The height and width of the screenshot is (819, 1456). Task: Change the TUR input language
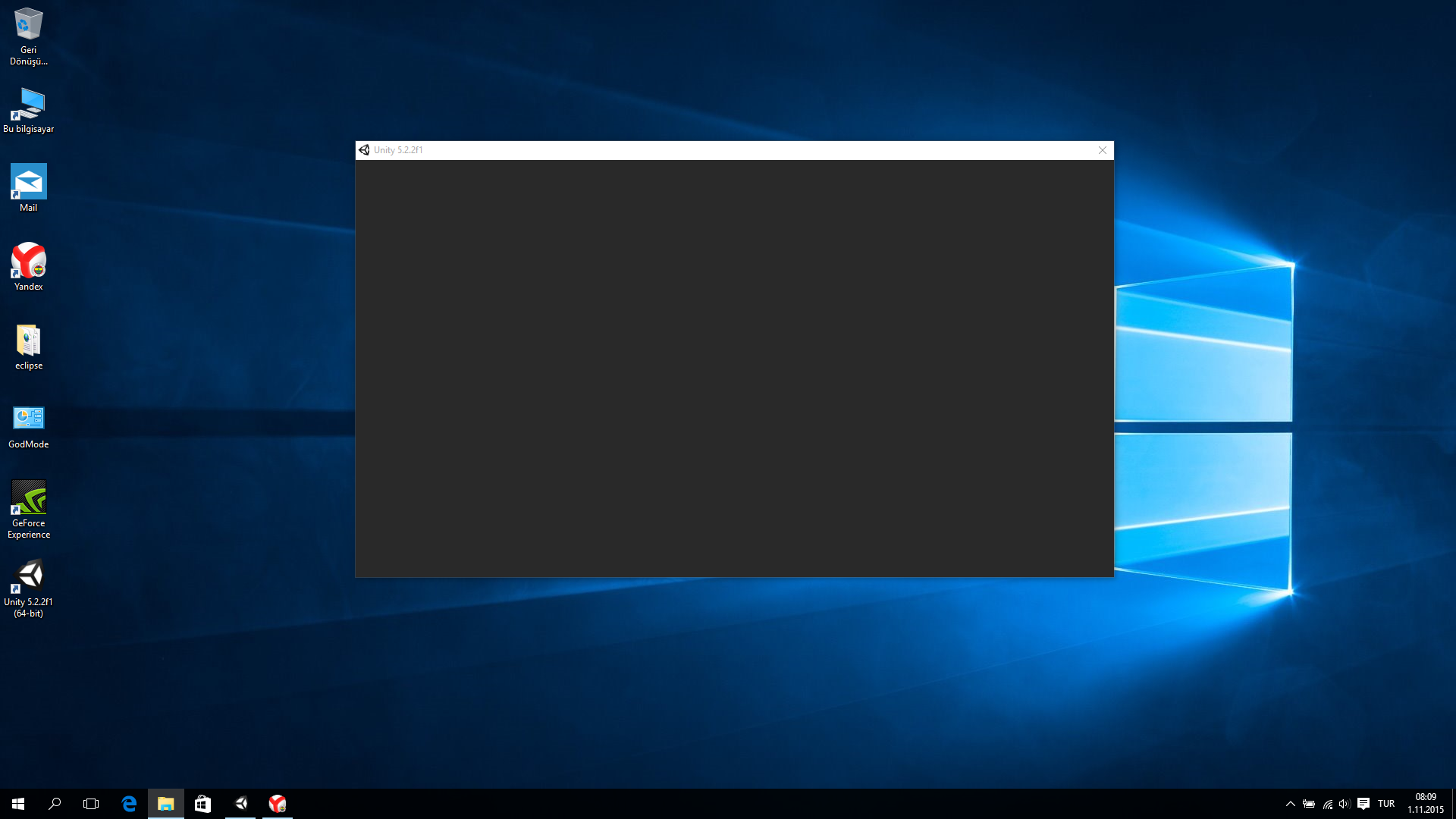(1386, 804)
